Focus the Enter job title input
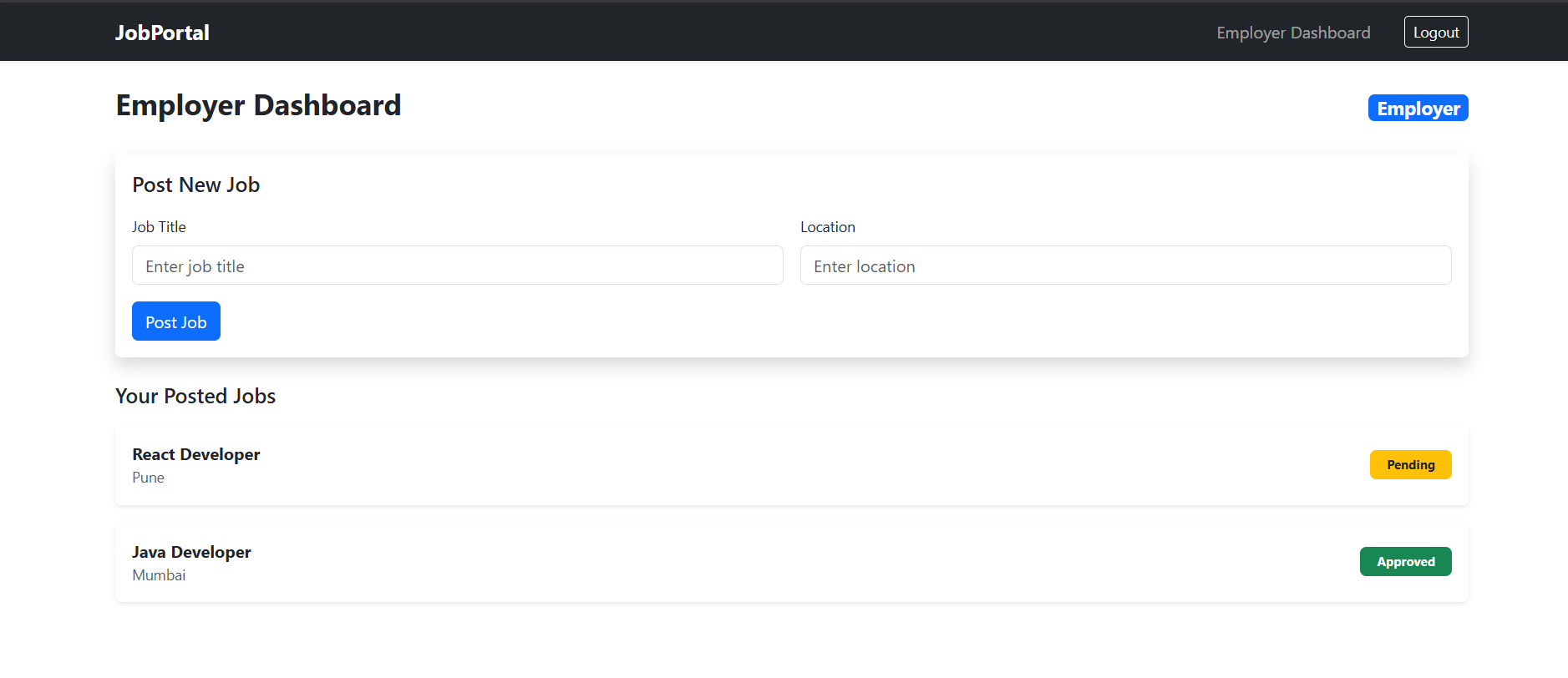This screenshot has width=1568, height=678. click(x=457, y=266)
